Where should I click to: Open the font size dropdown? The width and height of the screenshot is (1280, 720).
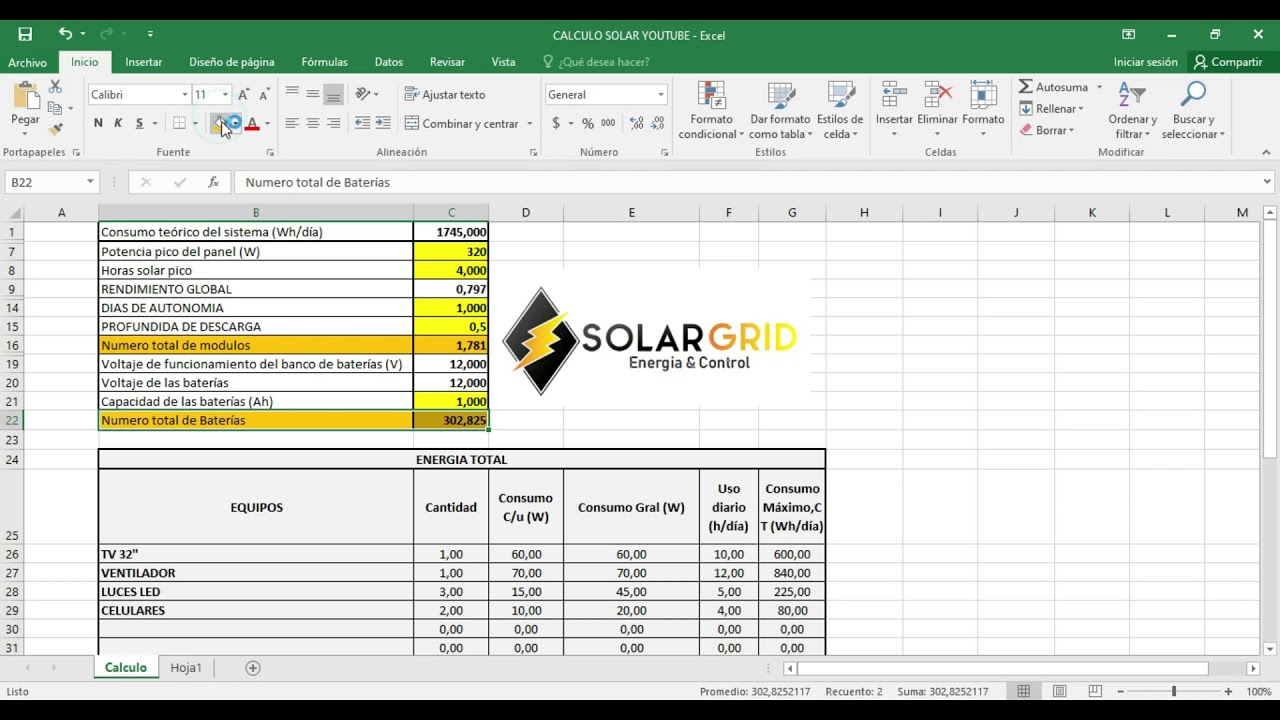(225, 94)
